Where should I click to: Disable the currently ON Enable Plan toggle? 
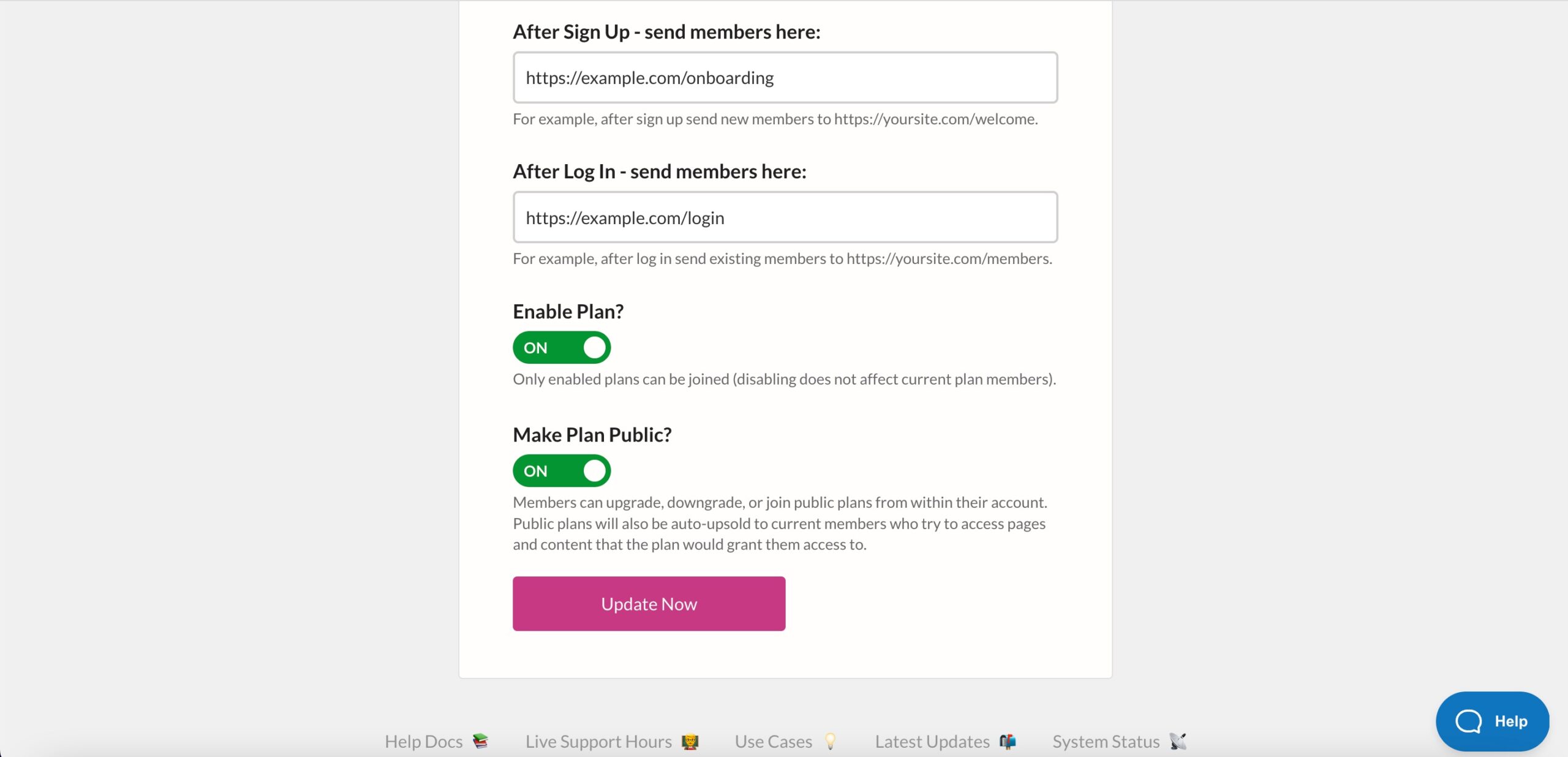(560, 347)
